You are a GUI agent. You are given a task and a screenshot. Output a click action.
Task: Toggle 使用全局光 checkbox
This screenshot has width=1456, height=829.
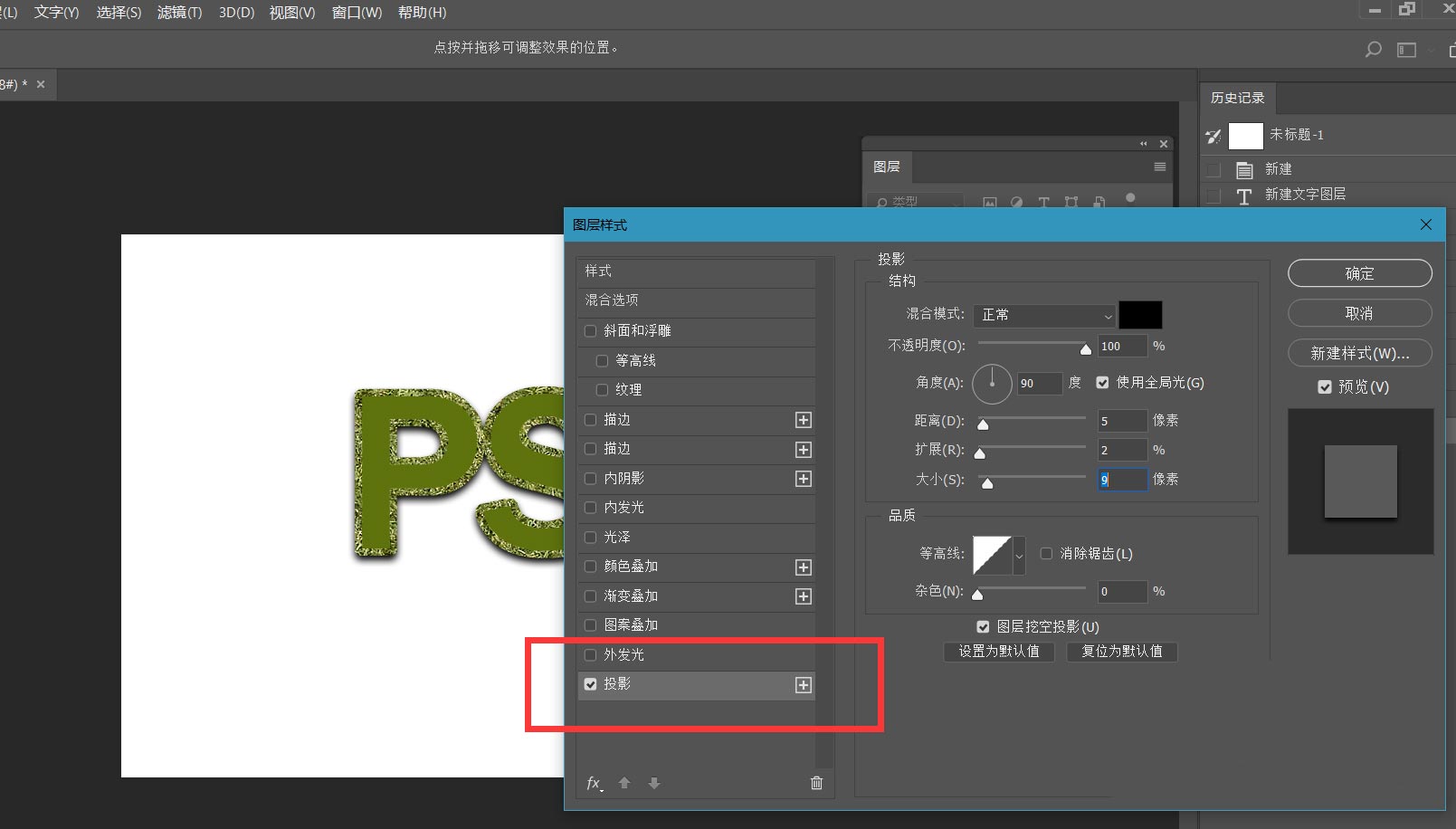(x=1102, y=383)
